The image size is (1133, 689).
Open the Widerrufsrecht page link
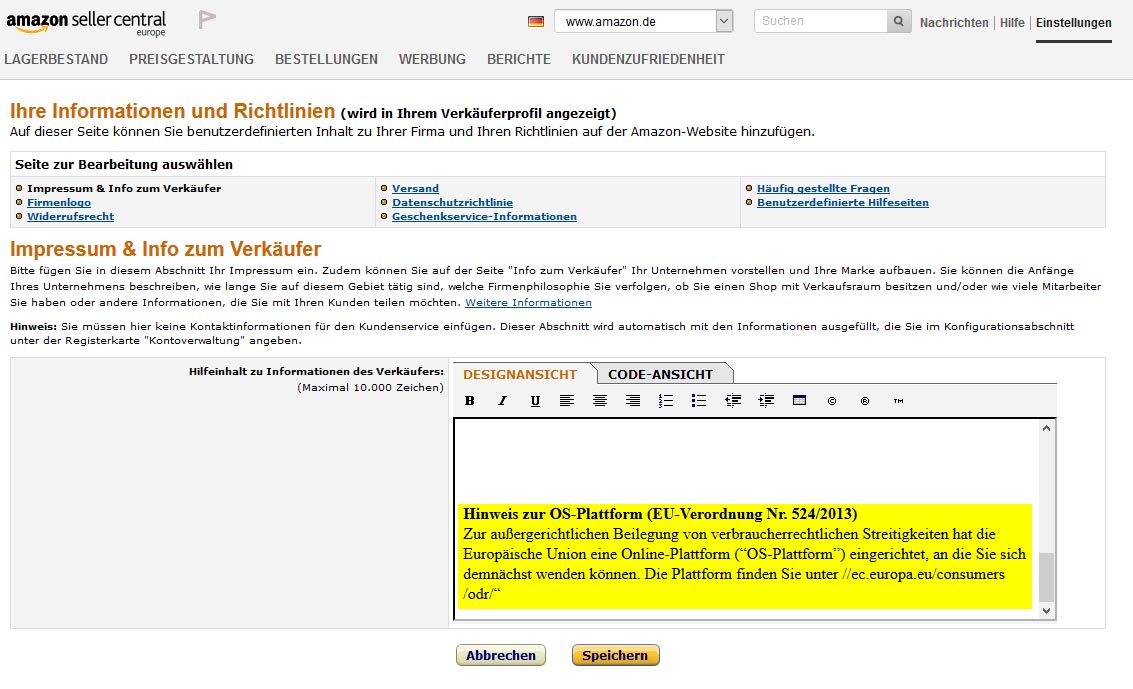[x=71, y=216]
